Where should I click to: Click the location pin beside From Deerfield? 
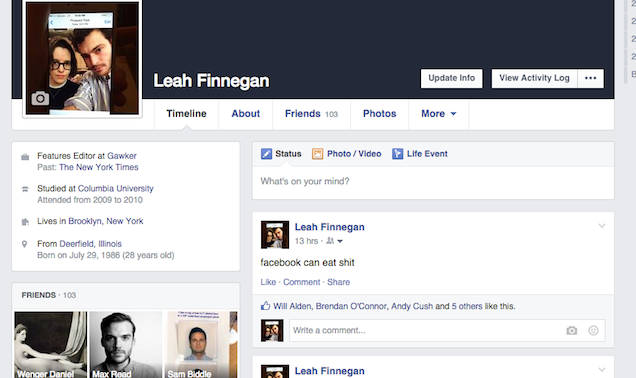click(25, 244)
